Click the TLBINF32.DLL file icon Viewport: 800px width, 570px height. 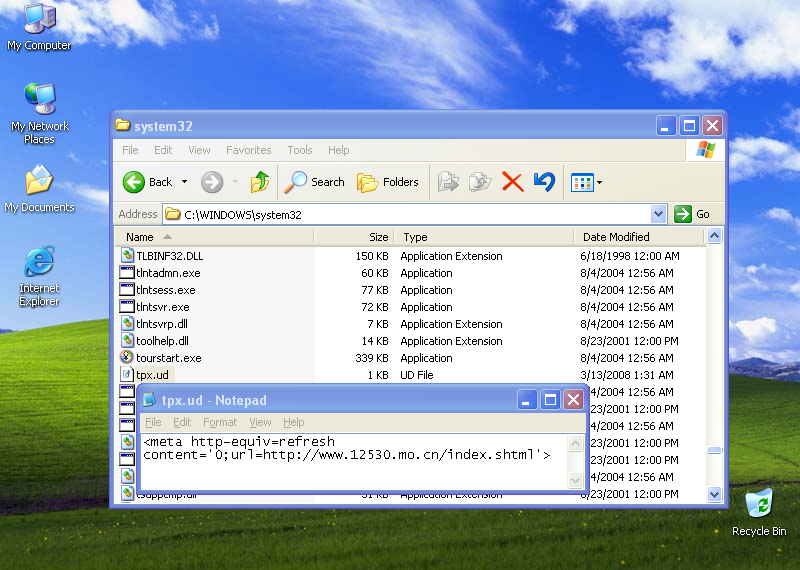[127, 255]
